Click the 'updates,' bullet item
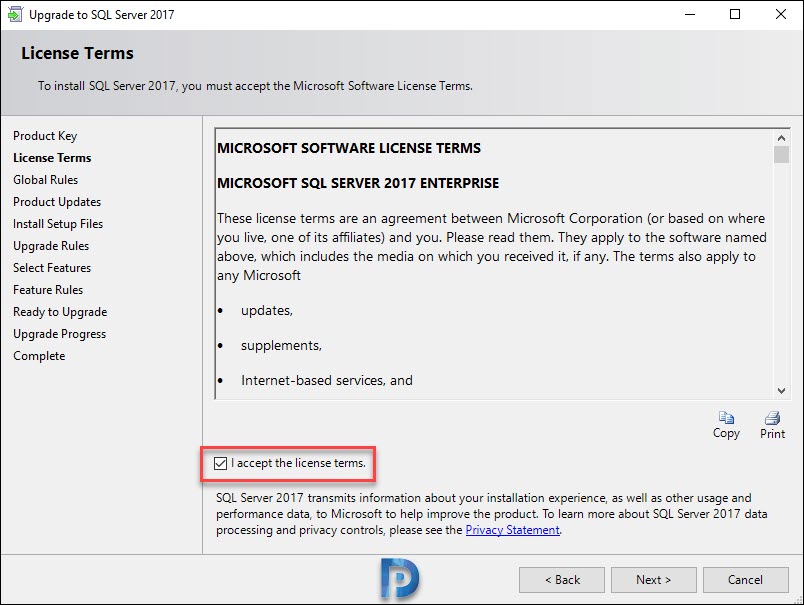This screenshot has width=804, height=605. tap(267, 311)
